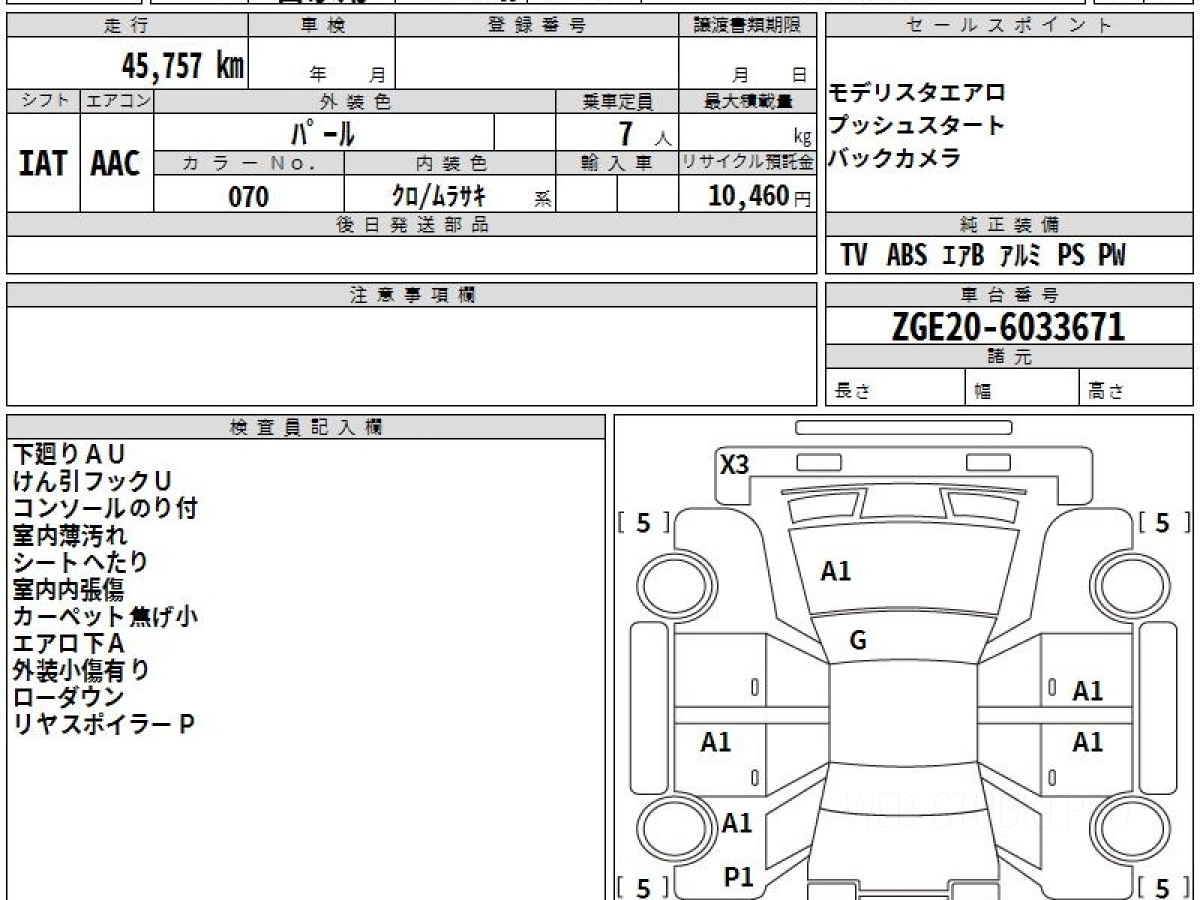
Task: Select the シフト column header
Action: coord(43,101)
